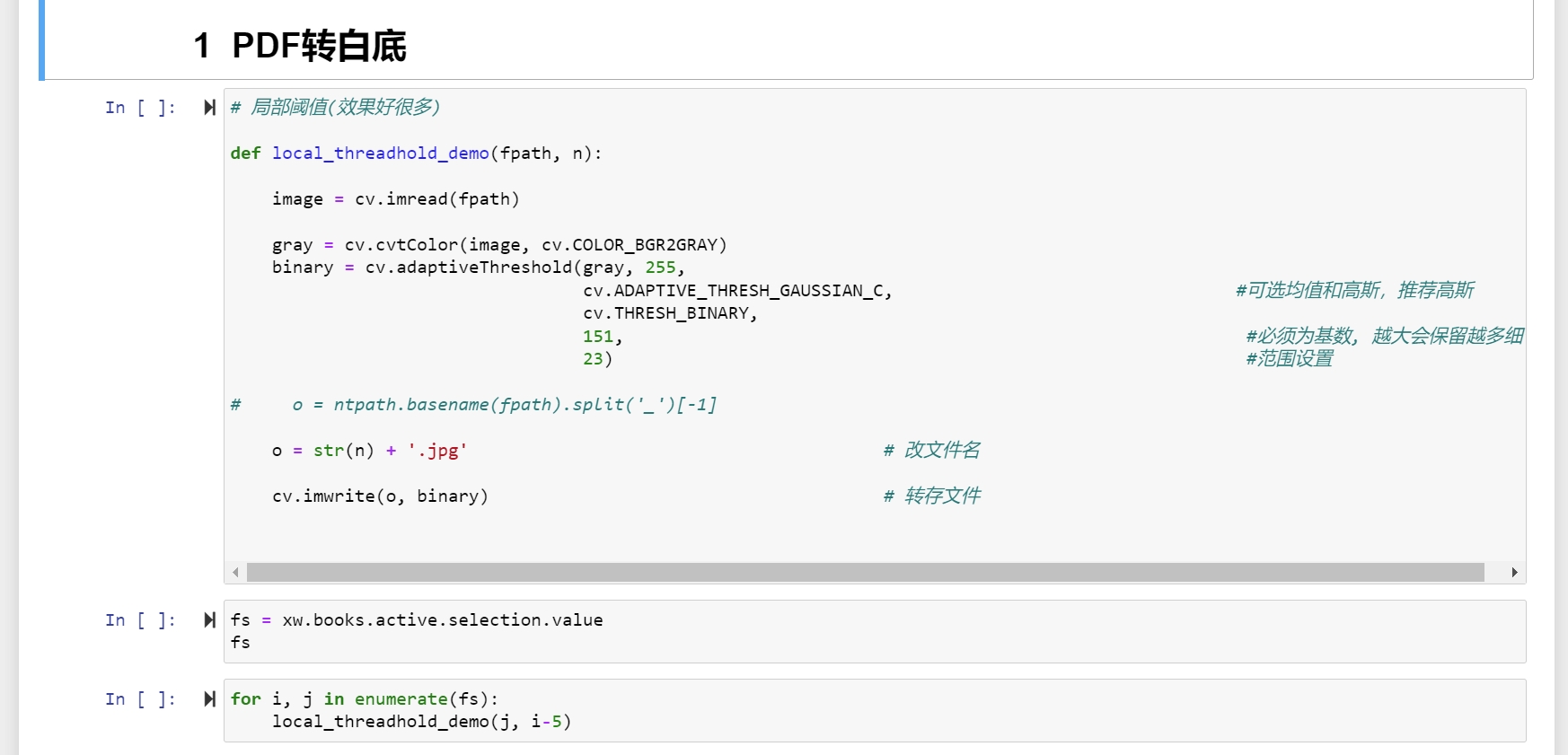1568x755 pixels.
Task: Click the 'cv.imwrite(o, binary)' line
Action: [x=380, y=496]
